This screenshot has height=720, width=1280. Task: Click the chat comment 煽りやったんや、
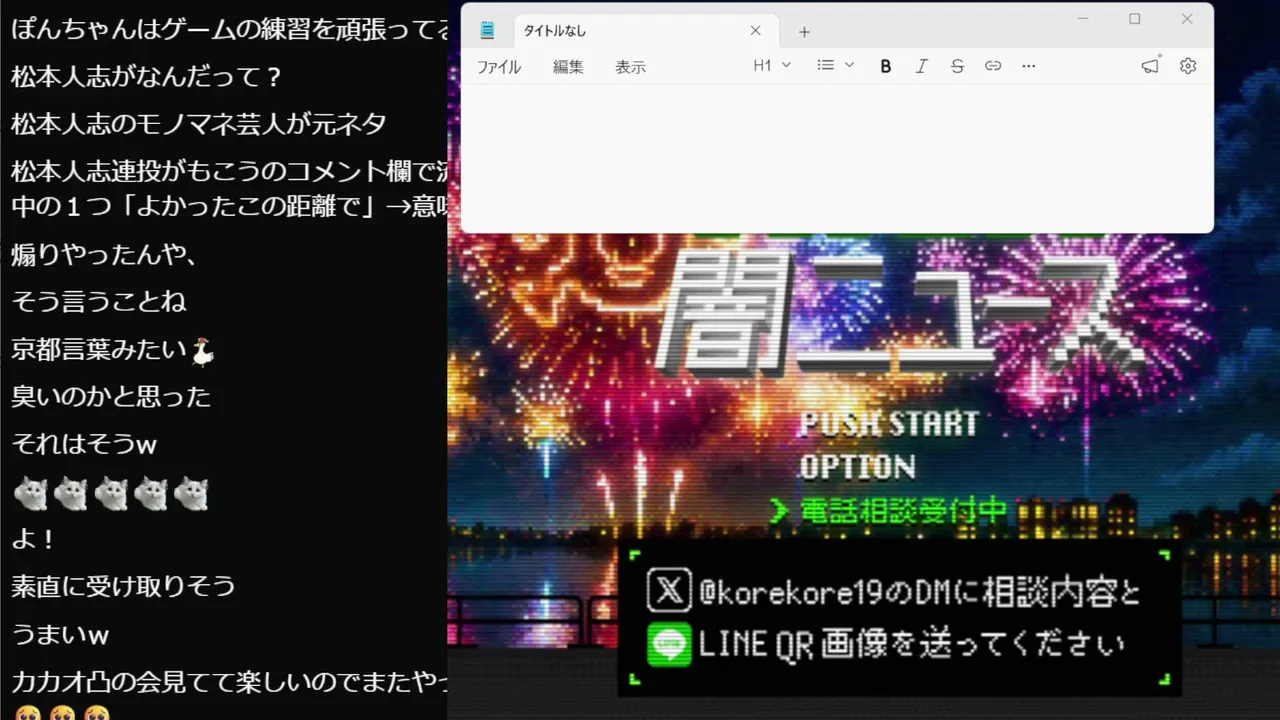[105, 254]
